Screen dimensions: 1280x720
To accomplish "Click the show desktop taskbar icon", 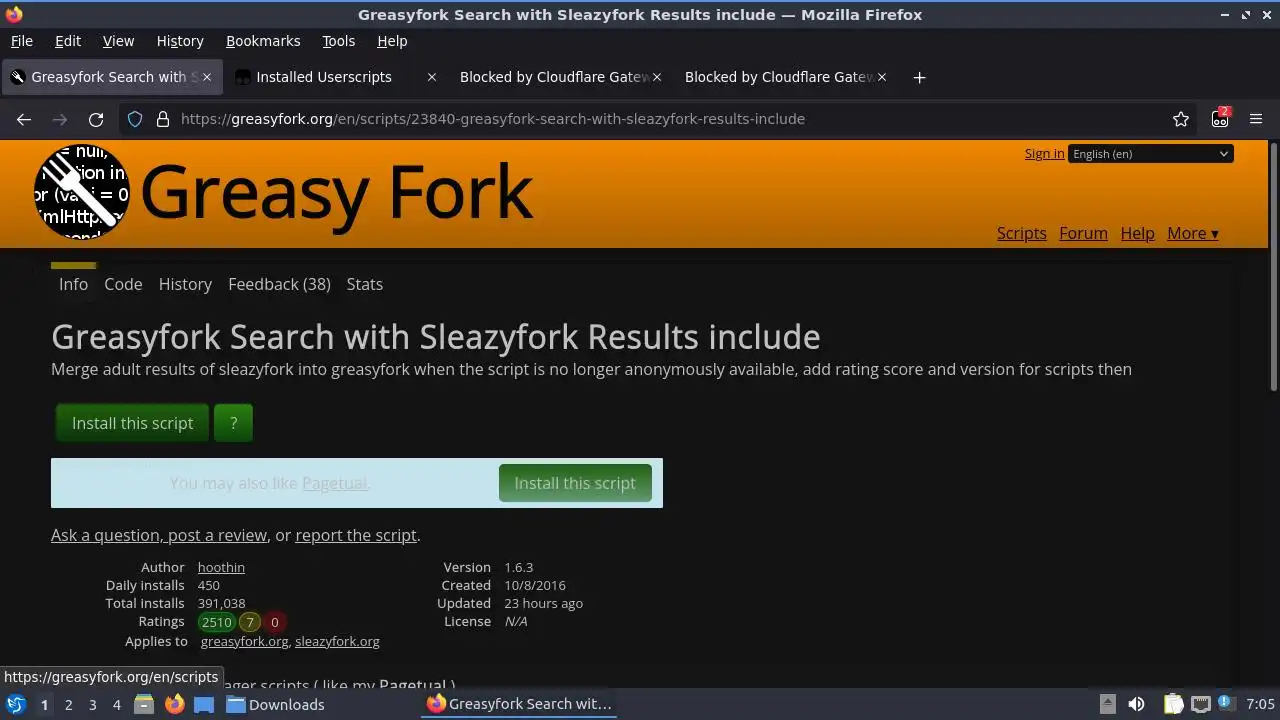I will pyautogui.click(x=204, y=704).
